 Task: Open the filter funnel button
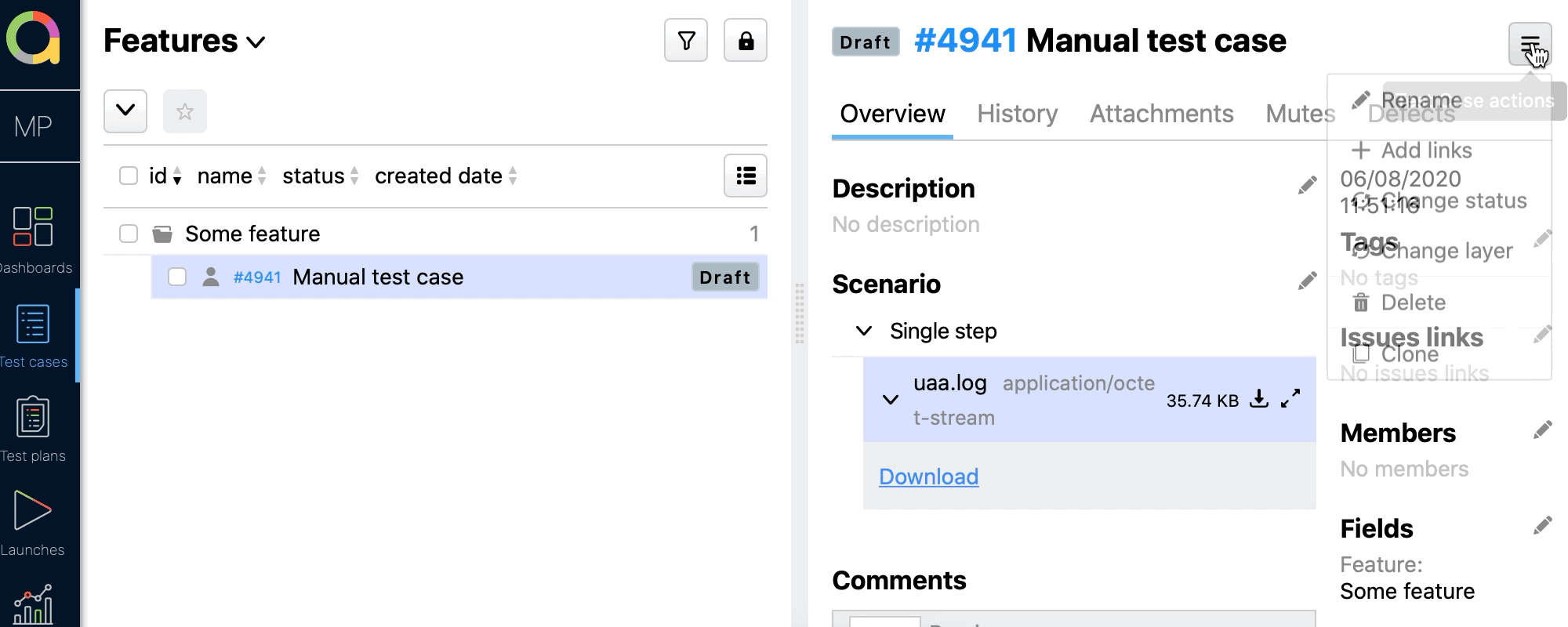pyautogui.click(x=686, y=40)
